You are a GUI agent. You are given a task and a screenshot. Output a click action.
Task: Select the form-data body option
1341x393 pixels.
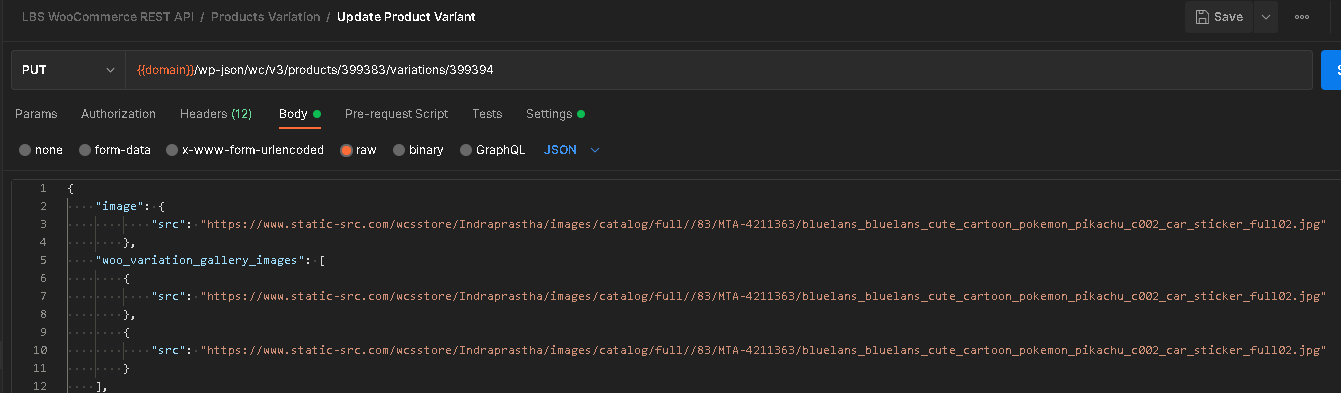click(x=115, y=150)
